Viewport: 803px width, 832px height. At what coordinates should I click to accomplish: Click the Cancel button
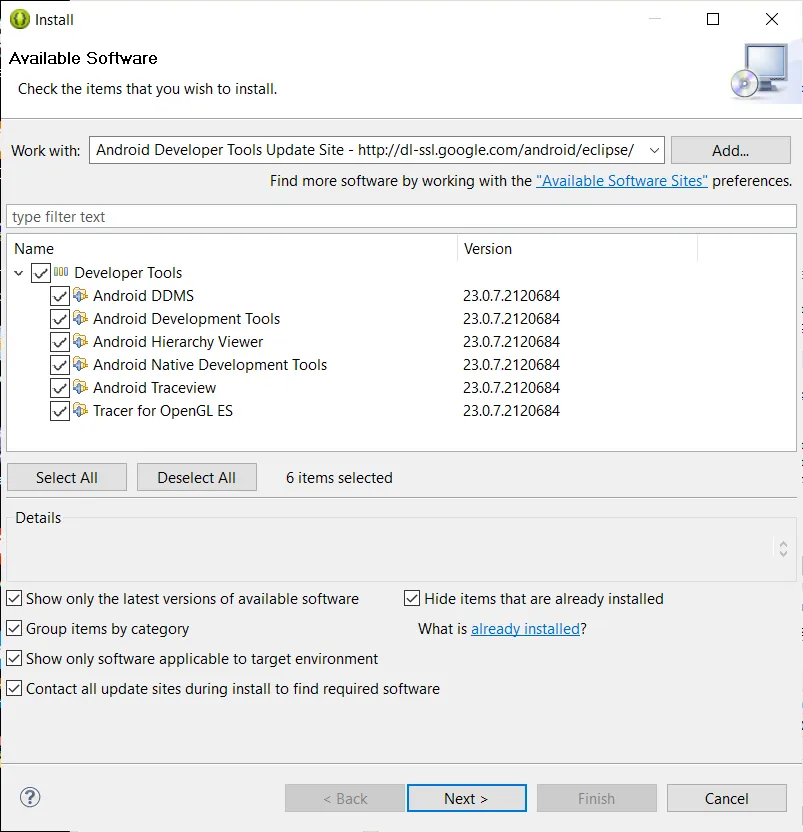pos(727,798)
